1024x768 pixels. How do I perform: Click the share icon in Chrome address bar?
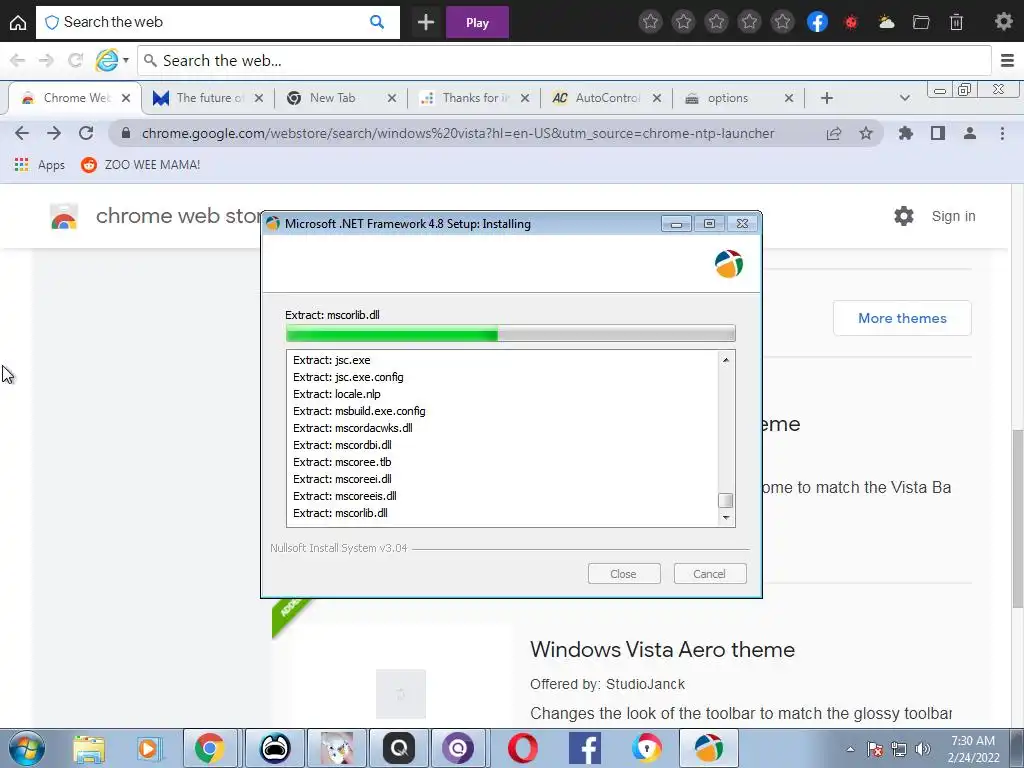pos(834,133)
